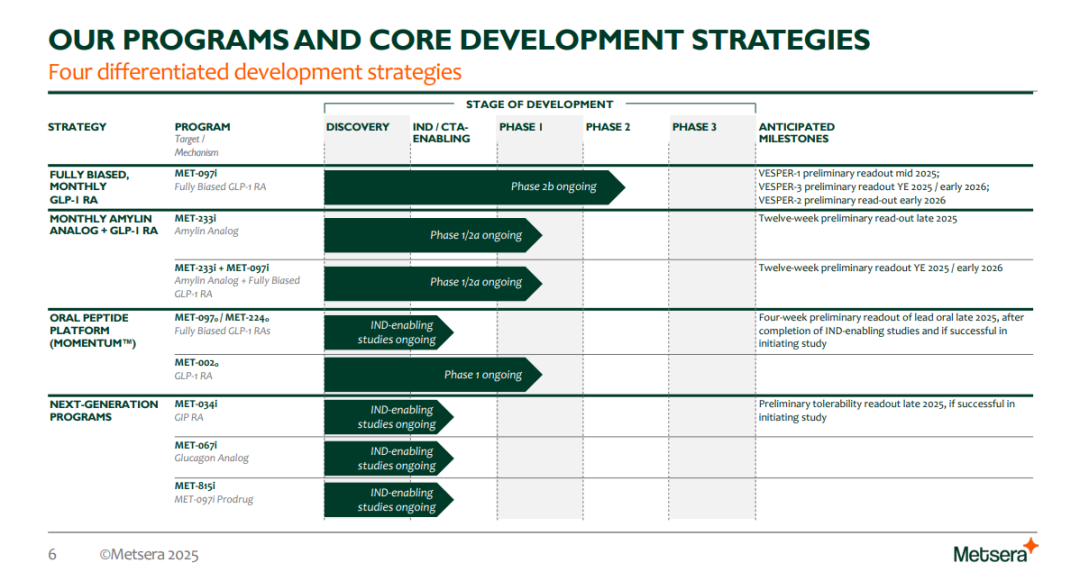Click the 'IND / CTA-ENABLING' column header
This screenshot has height=581, width=1080.
tap(442, 132)
